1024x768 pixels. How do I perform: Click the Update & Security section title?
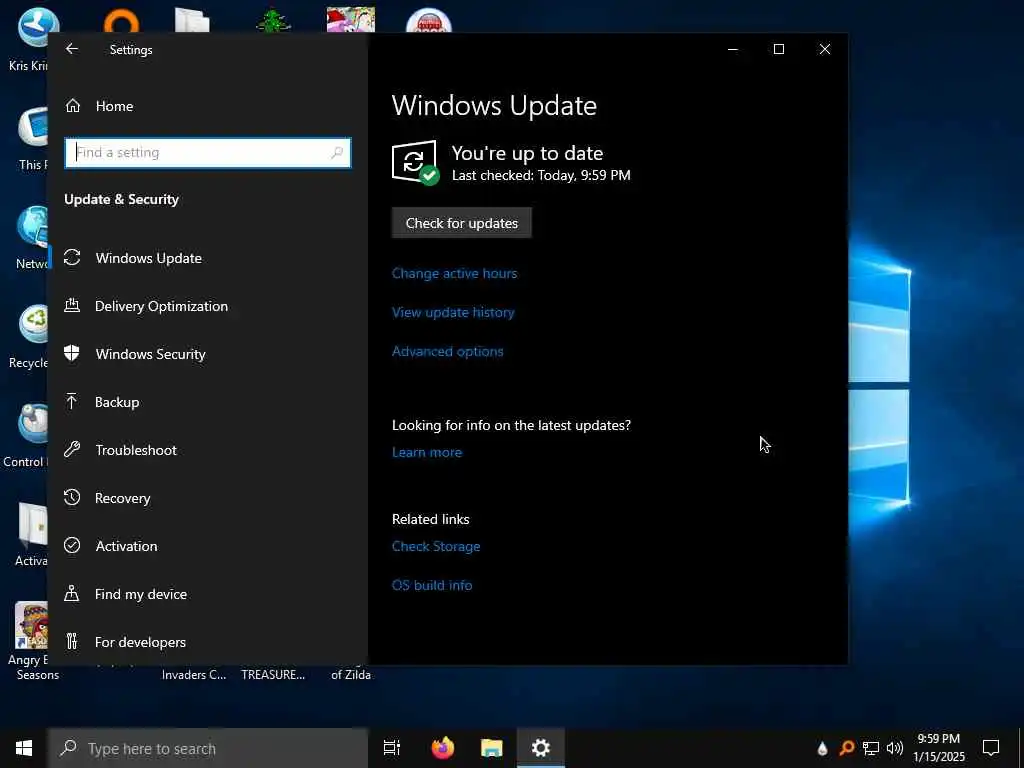coord(121,199)
